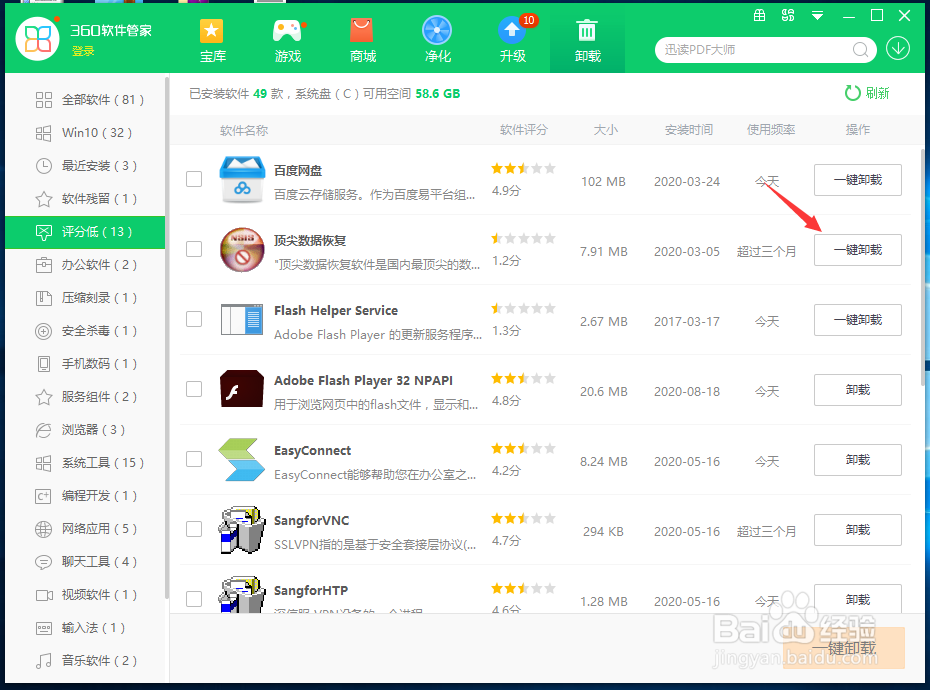Click the 顶尖数据恢复 name text
930x690 pixels.
310,241
